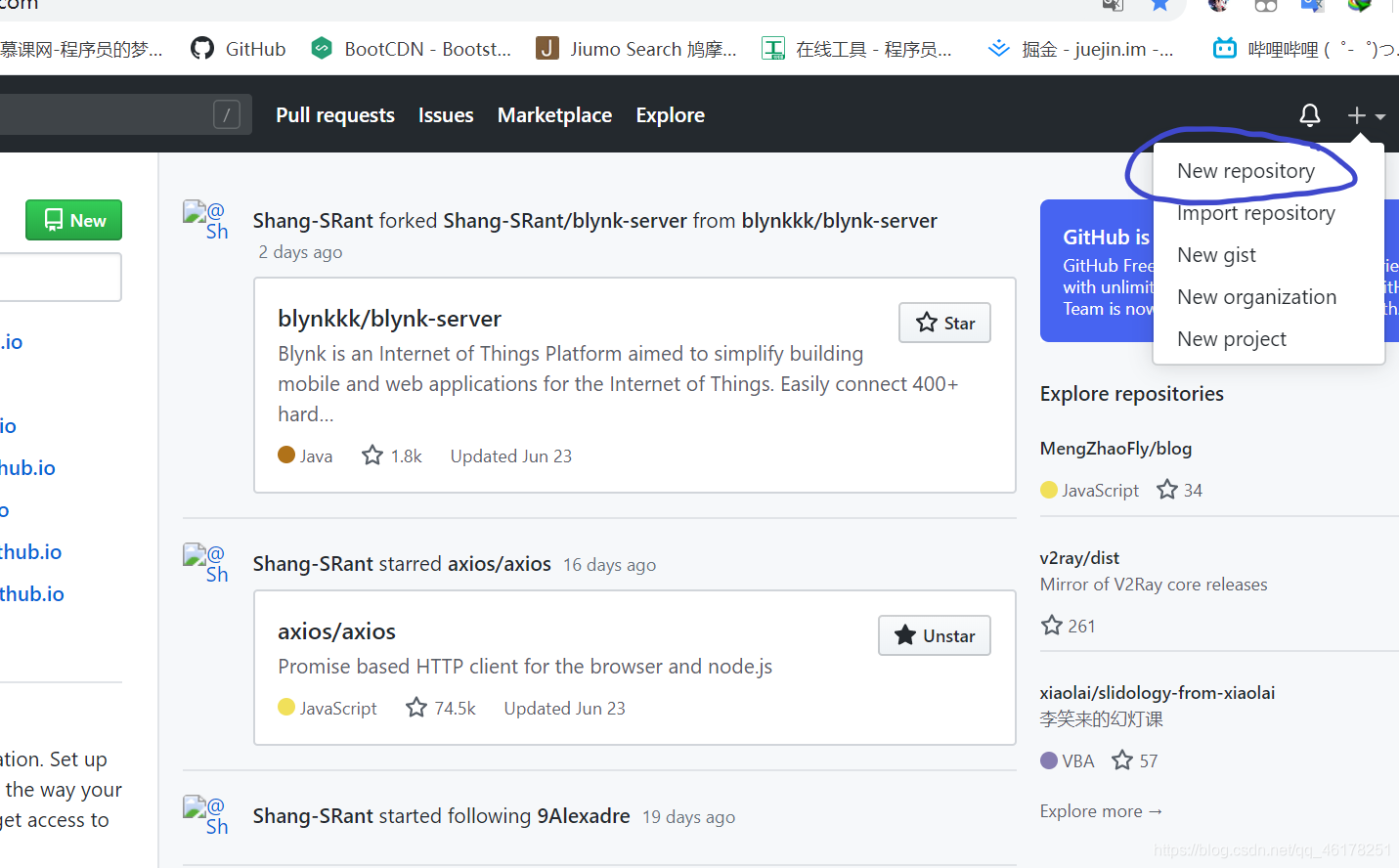Click Explore more link
Viewport: 1399px width, 868px height.
(1101, 811)
